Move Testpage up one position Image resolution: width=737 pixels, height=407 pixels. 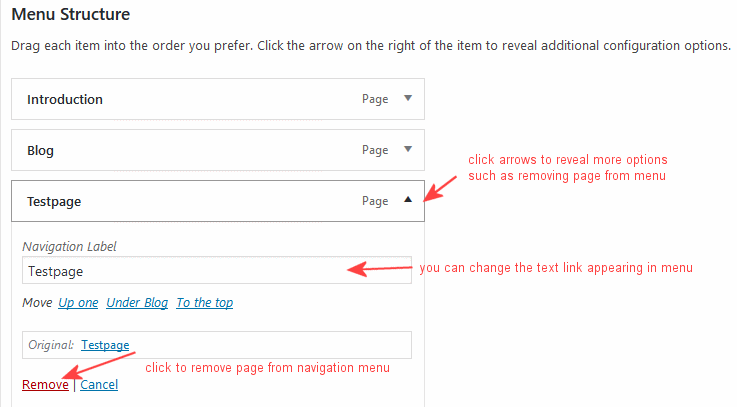tap(78, 303)
